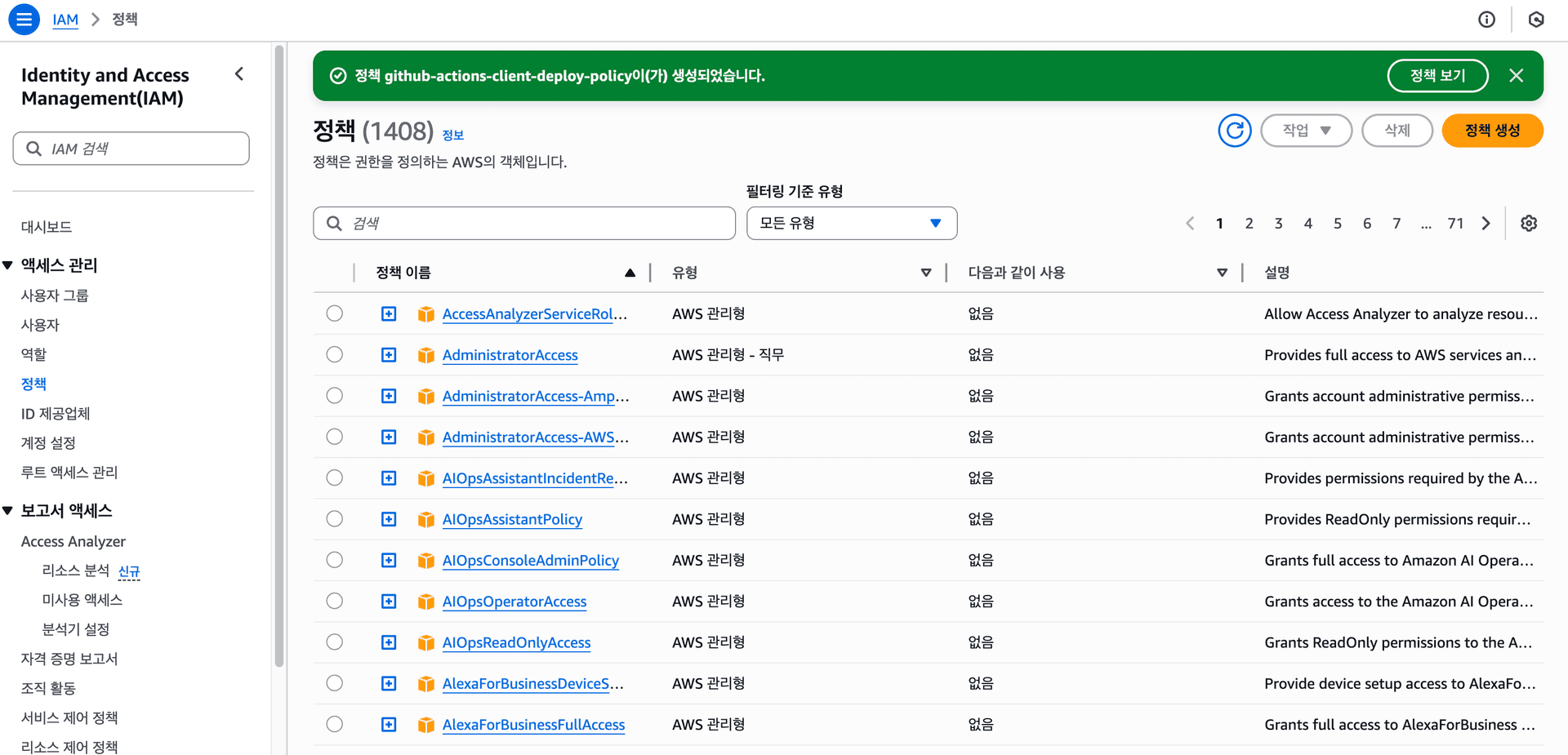Go to next page of policies

(x=1486, y=224)
